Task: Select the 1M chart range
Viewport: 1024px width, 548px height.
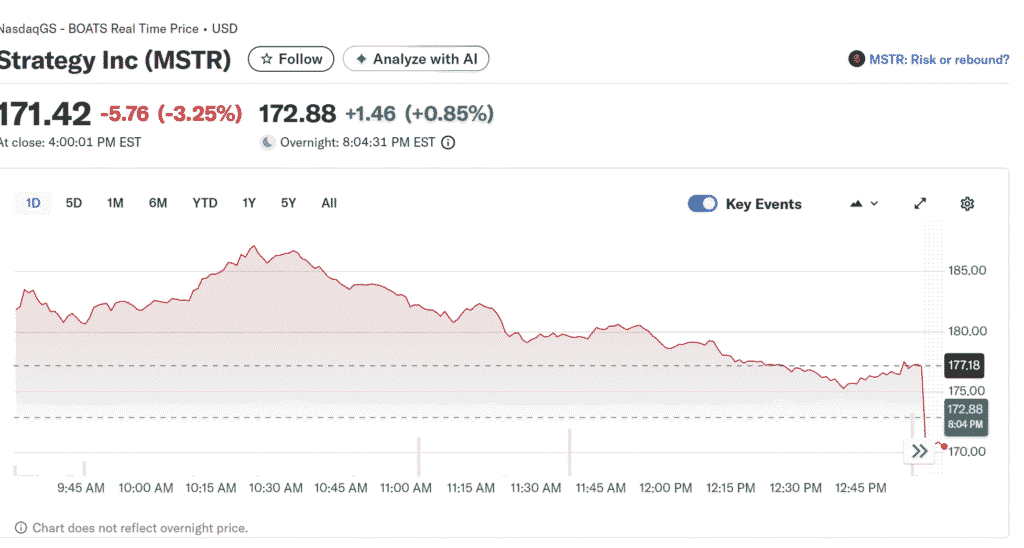Action: coord(115,203)
